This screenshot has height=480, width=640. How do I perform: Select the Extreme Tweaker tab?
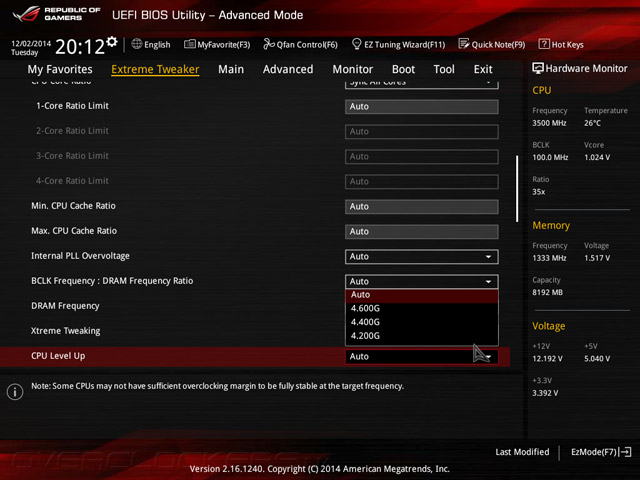pyautogui.click(x=155, y=69)
